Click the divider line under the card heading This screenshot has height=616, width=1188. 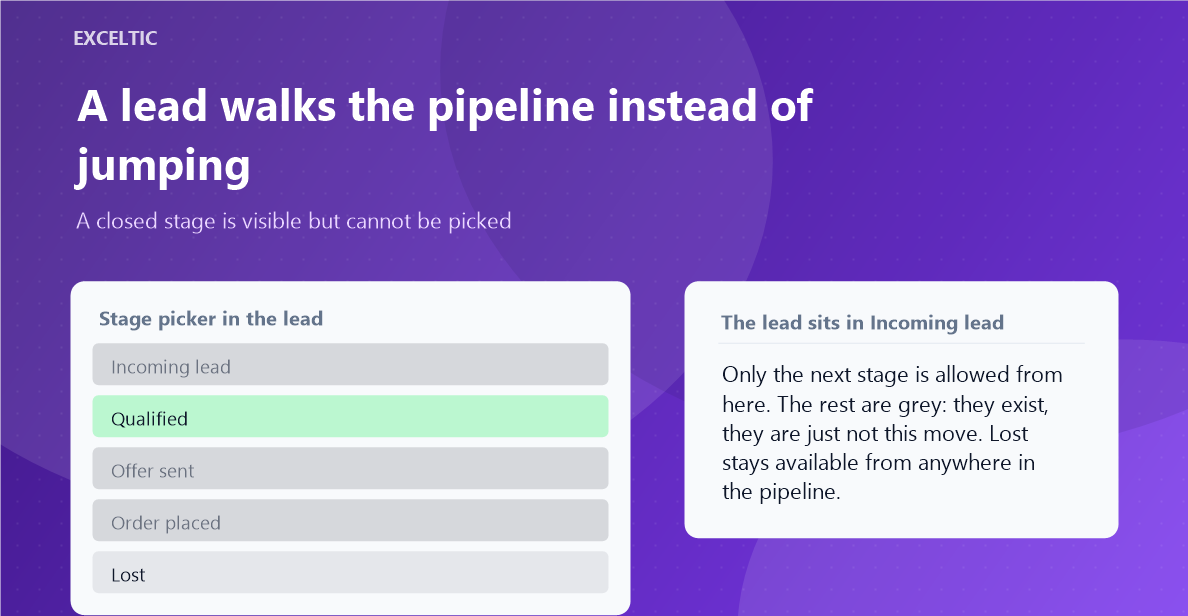point(901,343)
